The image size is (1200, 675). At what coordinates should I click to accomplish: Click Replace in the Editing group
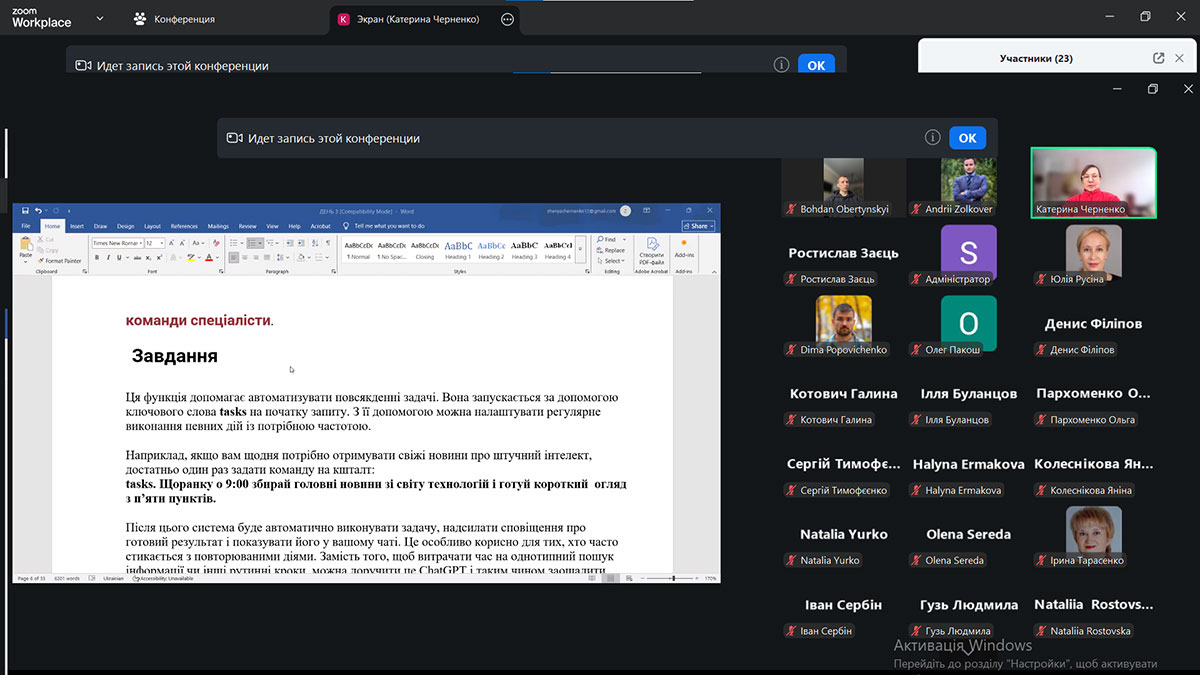612,250
